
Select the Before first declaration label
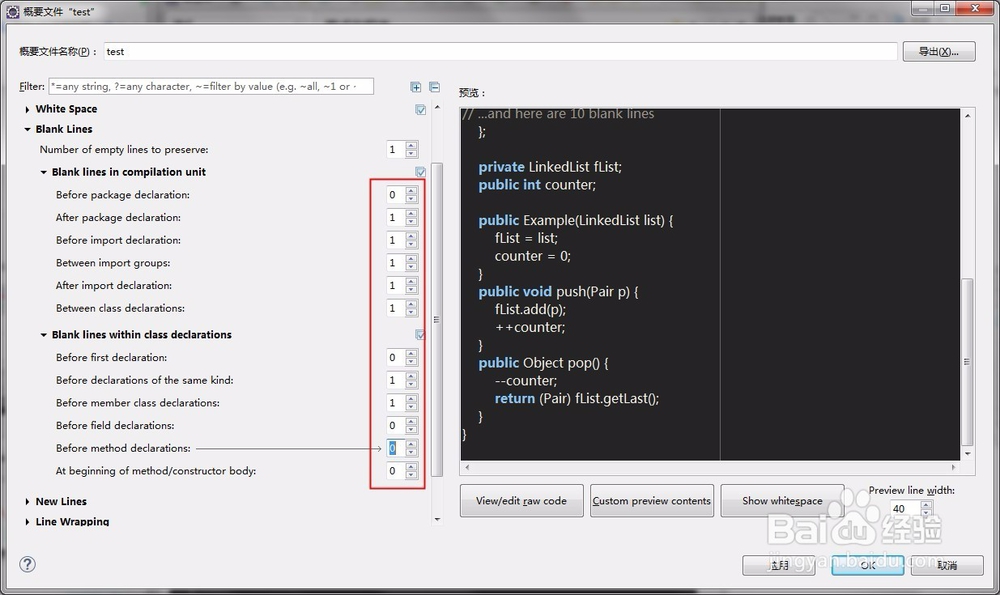112,357
